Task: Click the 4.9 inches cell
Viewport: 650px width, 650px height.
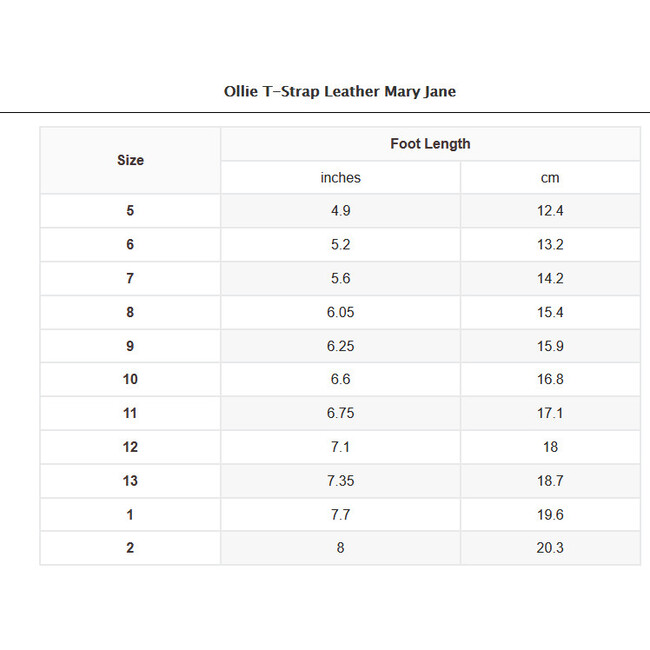Action: point(340,211)
